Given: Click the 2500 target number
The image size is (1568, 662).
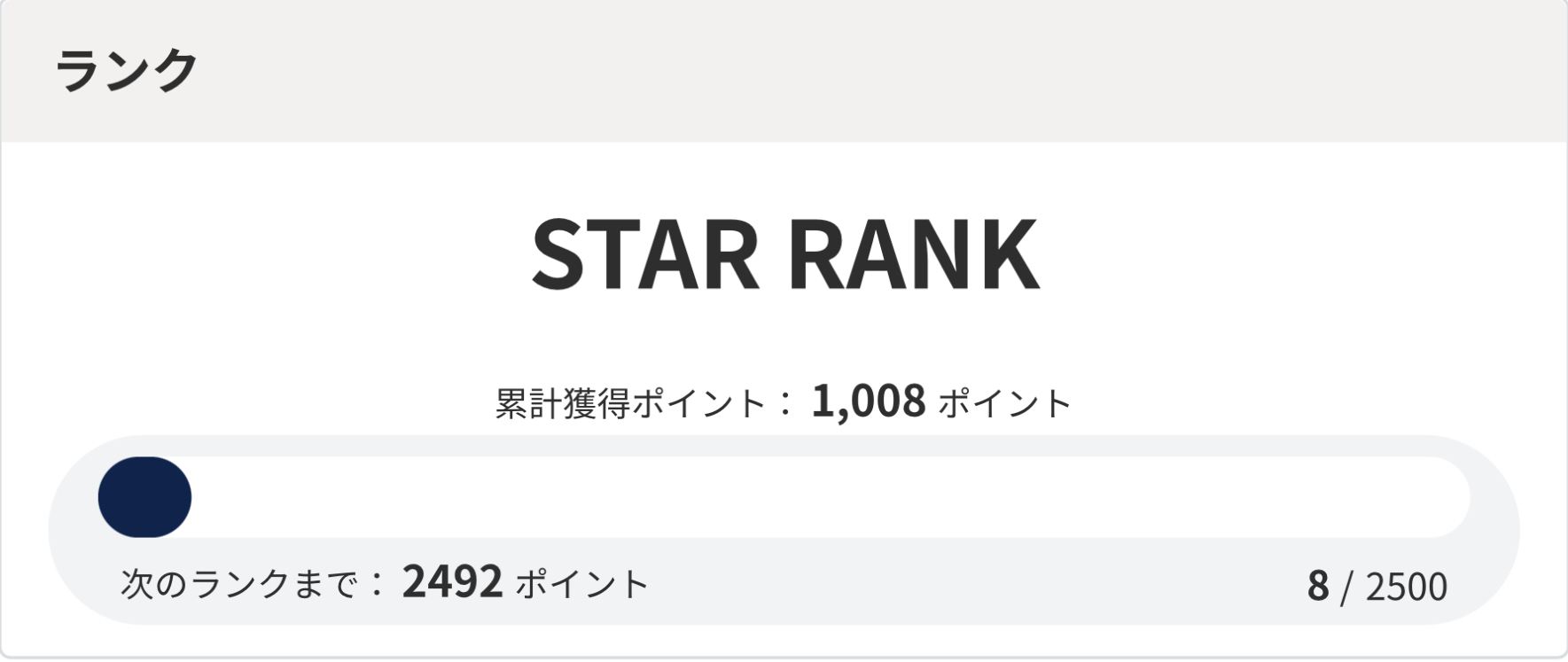Looking at the screenshot, I should click(1406, 587).
